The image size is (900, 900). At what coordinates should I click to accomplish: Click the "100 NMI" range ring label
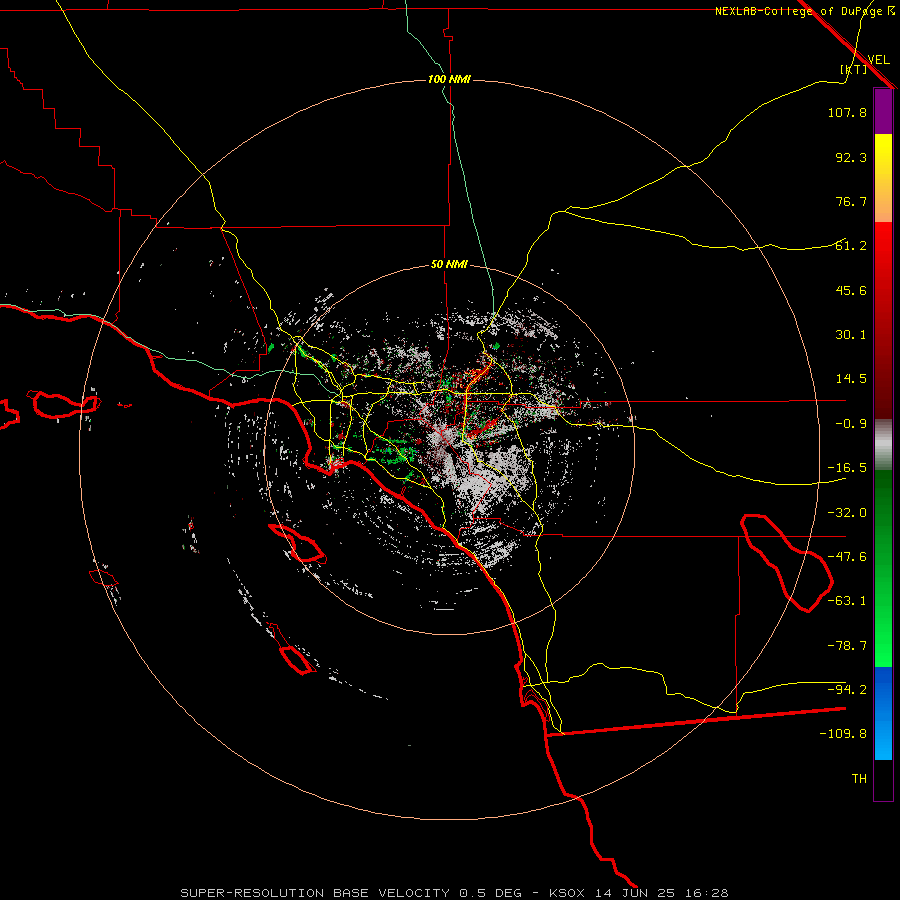click(449, 79)
